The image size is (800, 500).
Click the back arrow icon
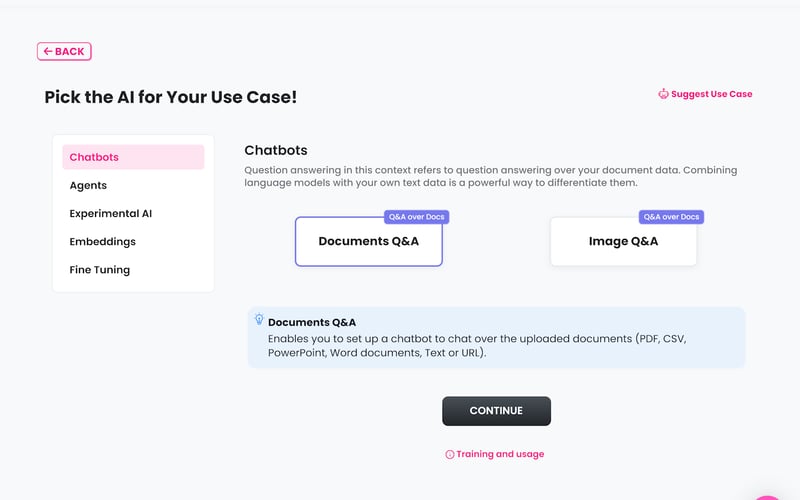[47, 51]
